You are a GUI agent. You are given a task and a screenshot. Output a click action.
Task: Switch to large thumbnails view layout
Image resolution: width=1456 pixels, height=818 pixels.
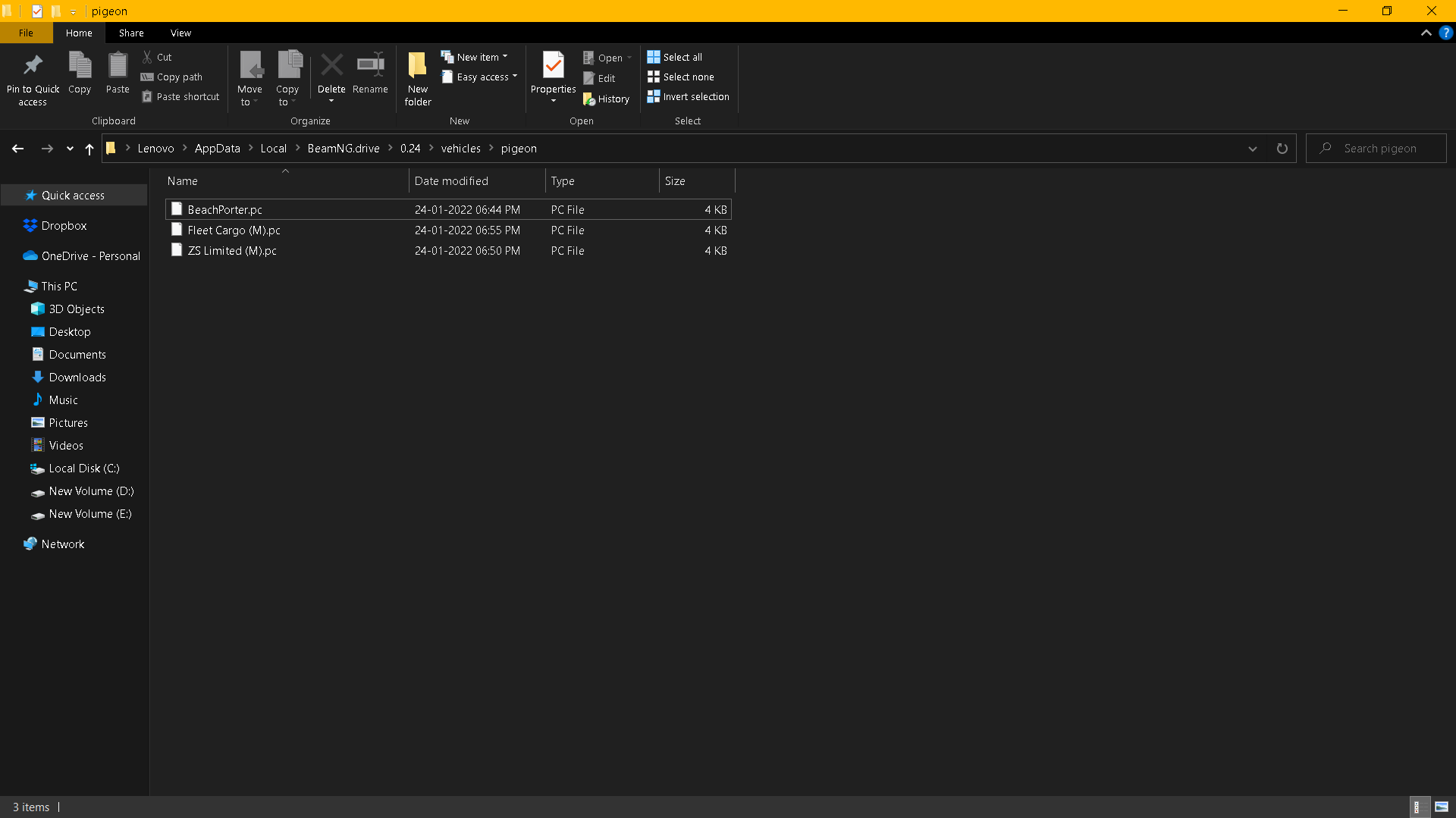pos(1442,807)
